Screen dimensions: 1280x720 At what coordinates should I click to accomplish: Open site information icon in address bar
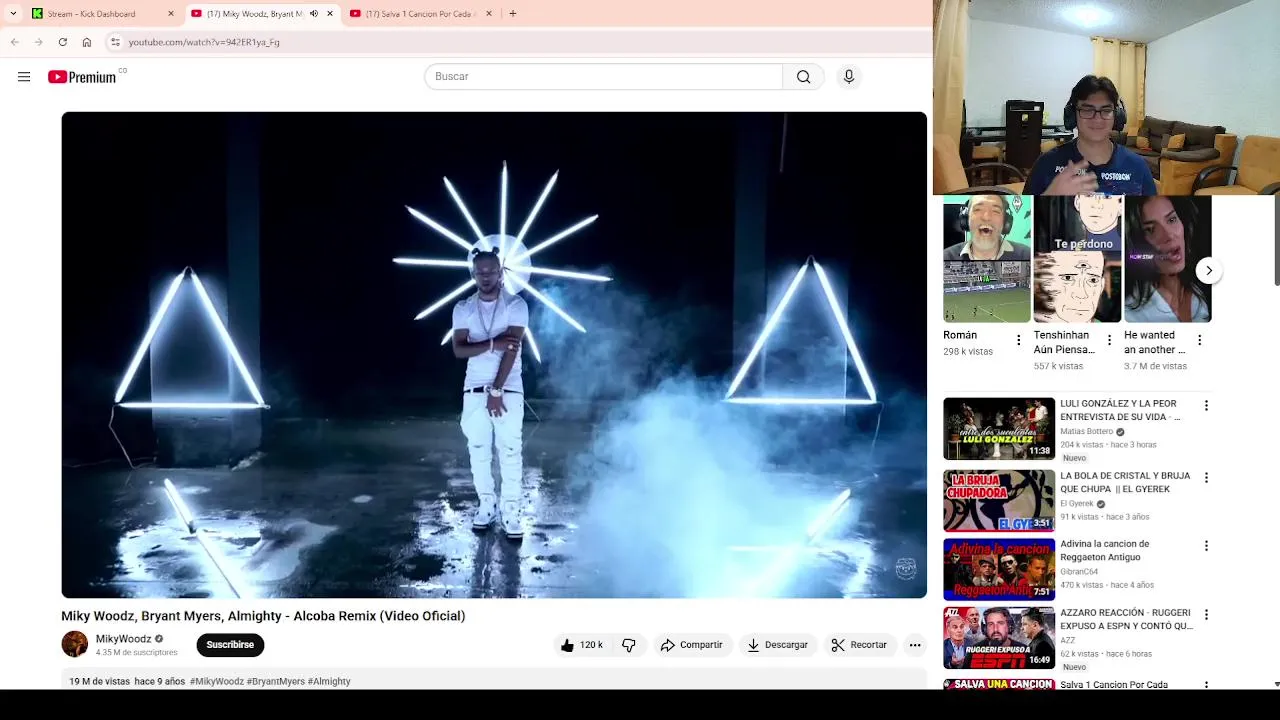tap(115, 42)
